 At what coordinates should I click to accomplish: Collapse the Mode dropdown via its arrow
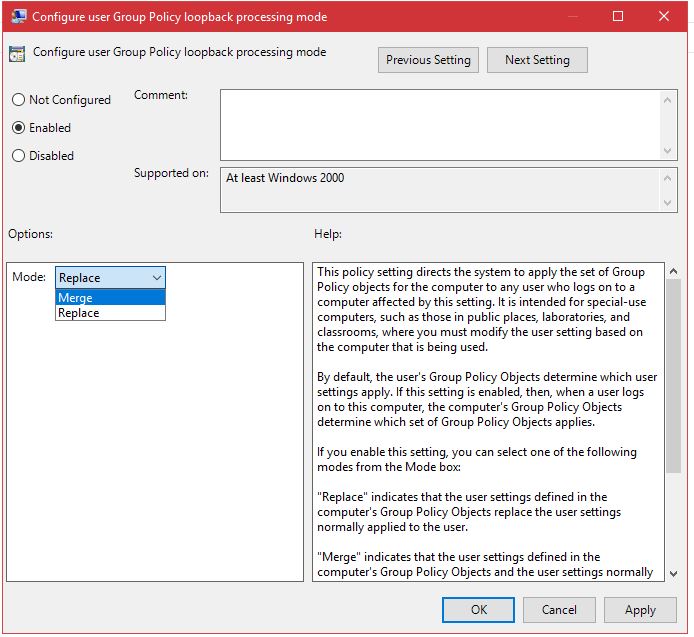click(156, 278)
